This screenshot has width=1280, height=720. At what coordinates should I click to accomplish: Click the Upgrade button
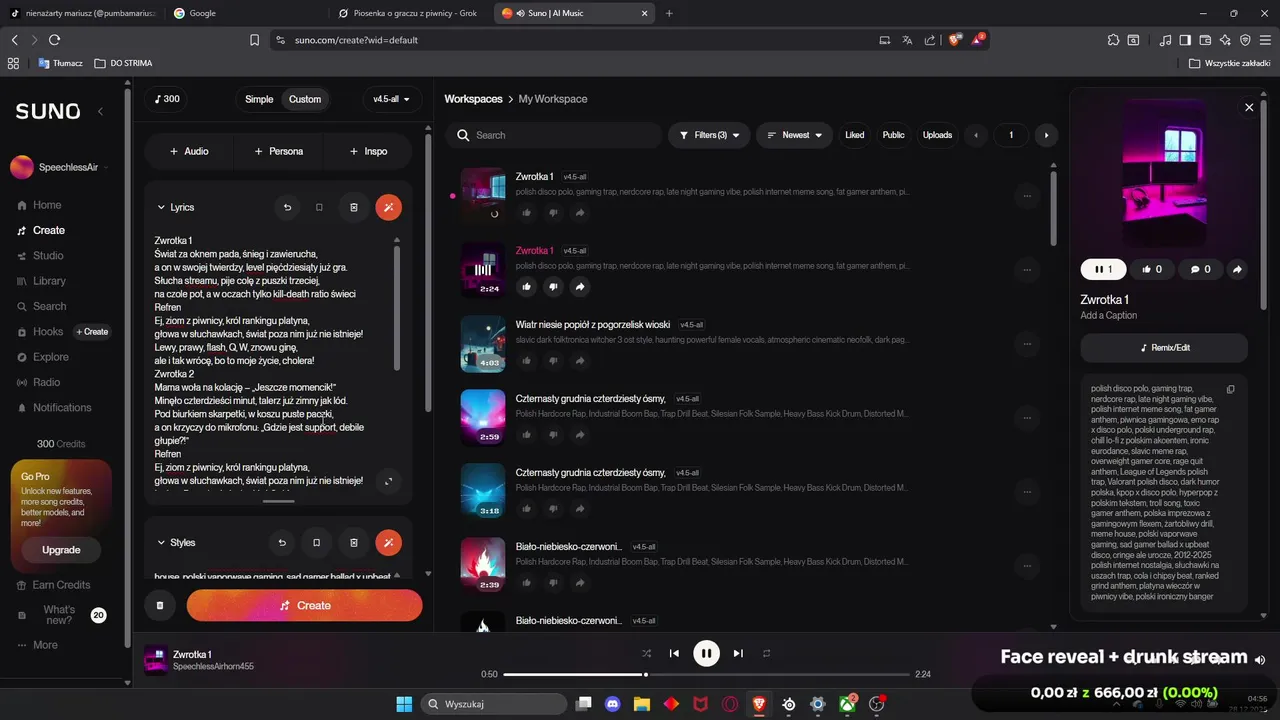click(61, 550)
